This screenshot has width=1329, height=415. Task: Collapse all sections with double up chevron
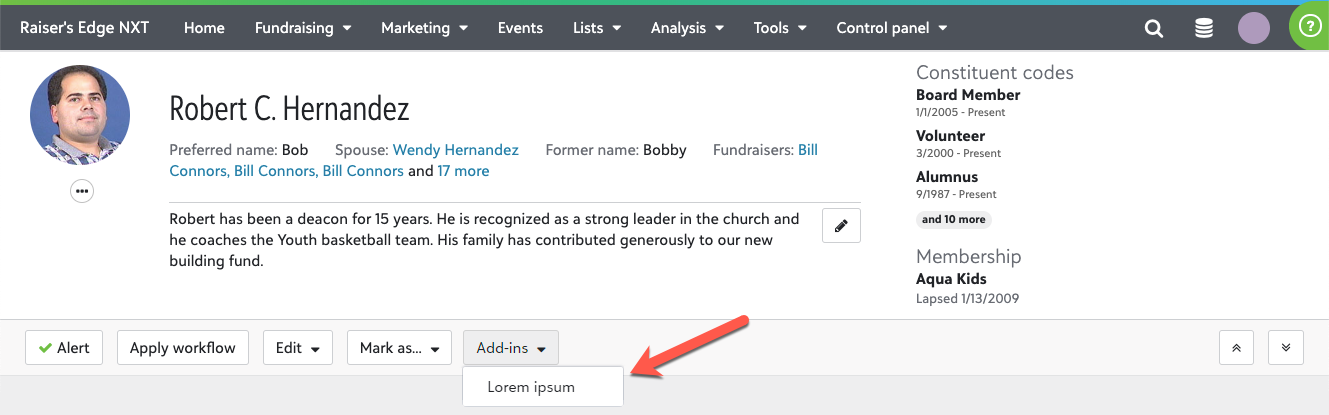click(x=1236, y=348)
